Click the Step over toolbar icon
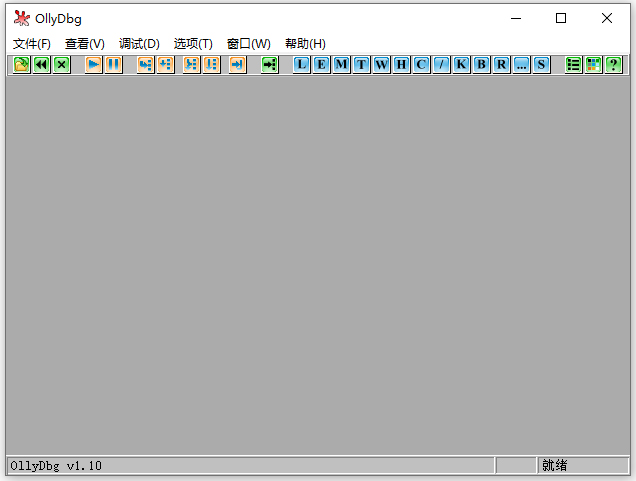The height and width of the screenshot is (481, 636). tap(165, 65)
